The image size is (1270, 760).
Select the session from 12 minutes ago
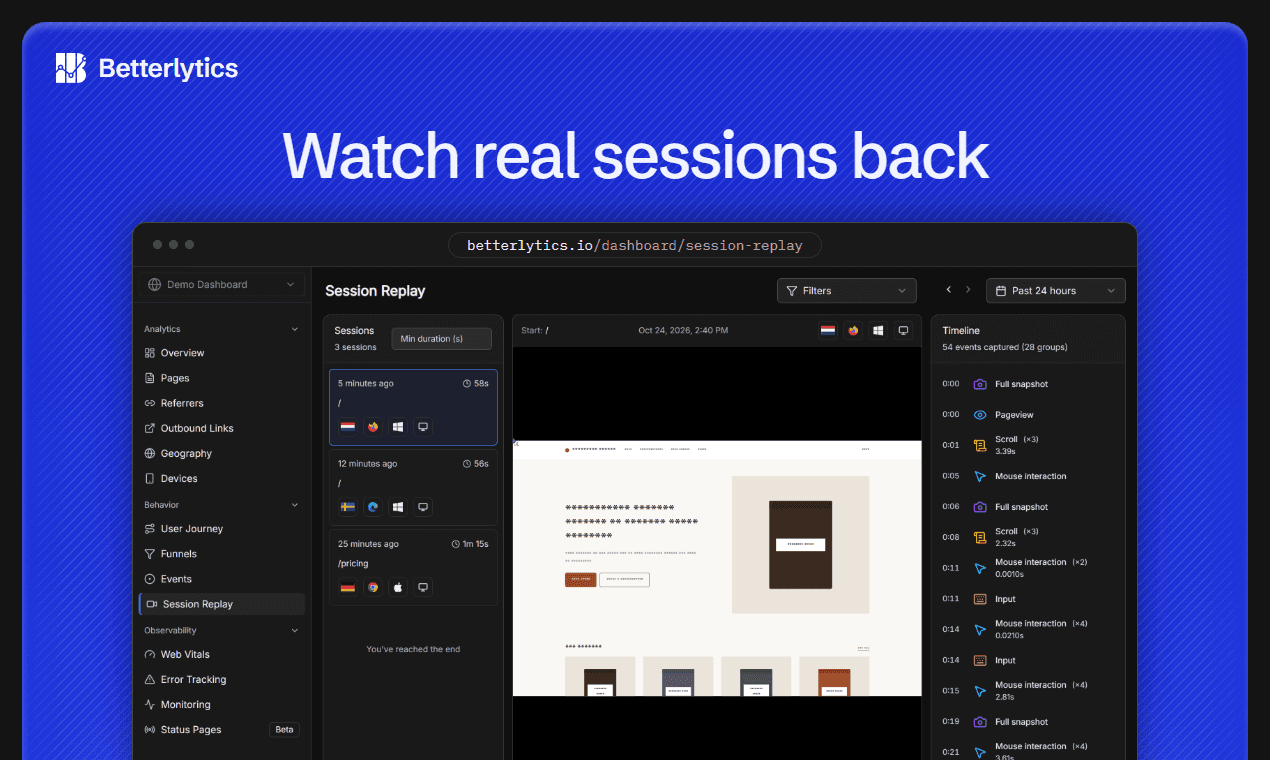point(413,487)
